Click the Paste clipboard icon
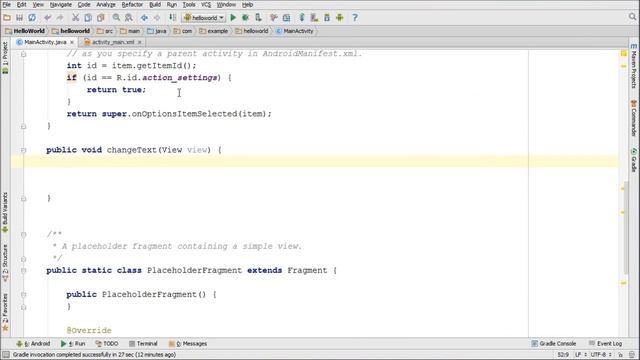The width and height of the screenshot is (640, 360). (100, 18)
